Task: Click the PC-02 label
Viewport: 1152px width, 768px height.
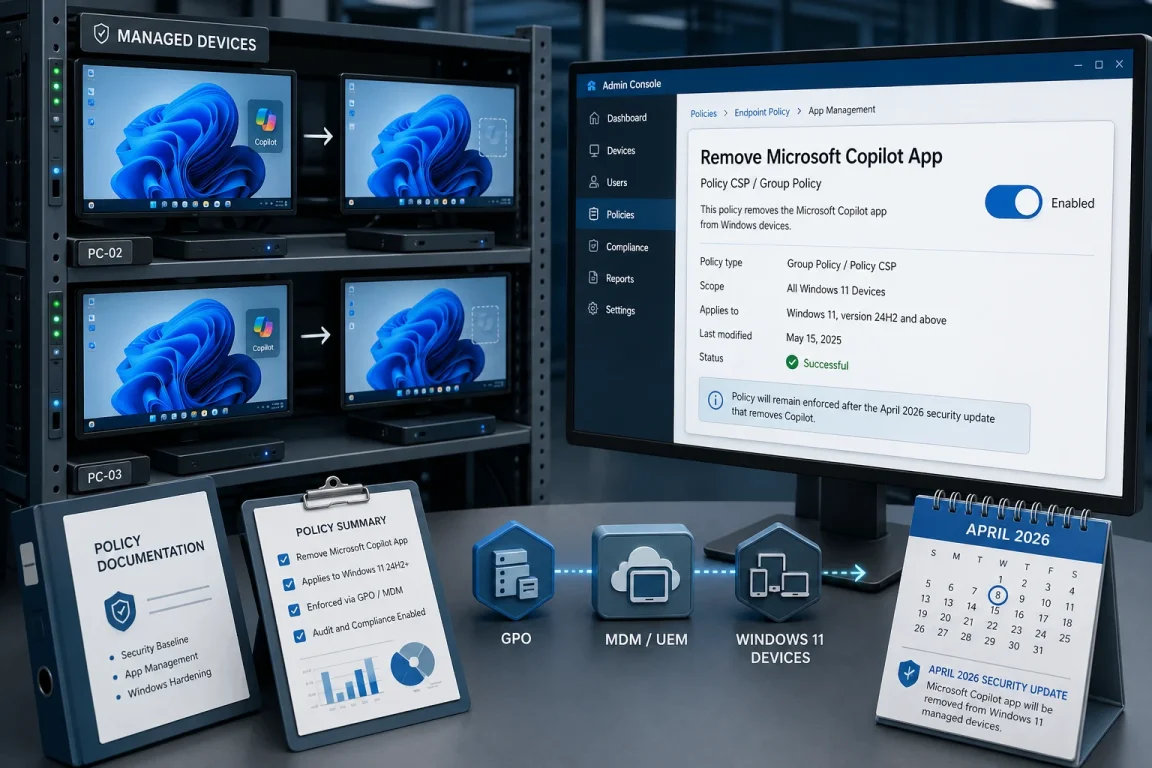Action: click(105, 253)
